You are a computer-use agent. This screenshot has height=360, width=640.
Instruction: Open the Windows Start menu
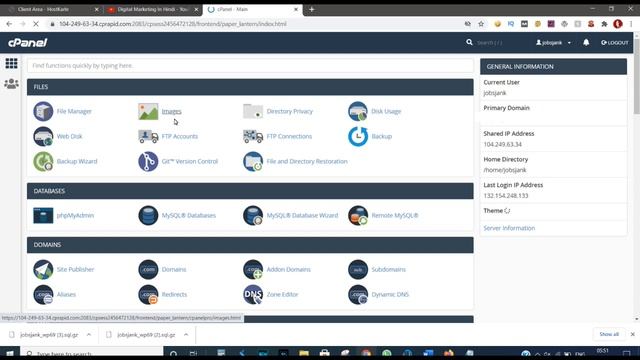[9, 353]
